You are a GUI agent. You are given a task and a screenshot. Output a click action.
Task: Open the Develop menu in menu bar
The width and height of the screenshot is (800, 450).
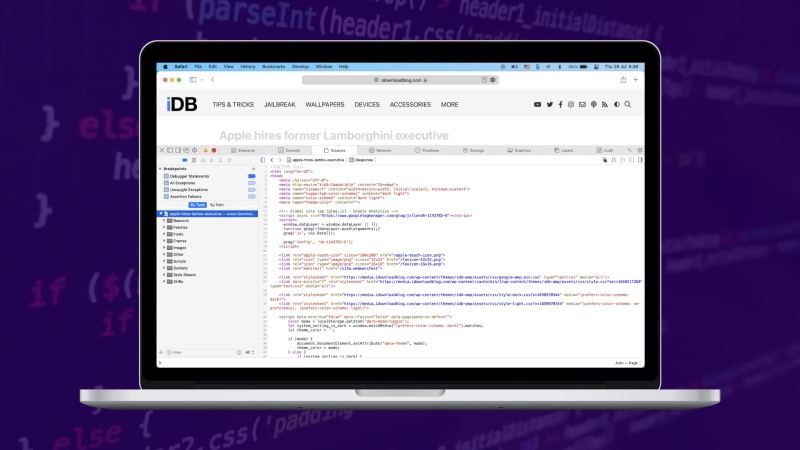301,67
